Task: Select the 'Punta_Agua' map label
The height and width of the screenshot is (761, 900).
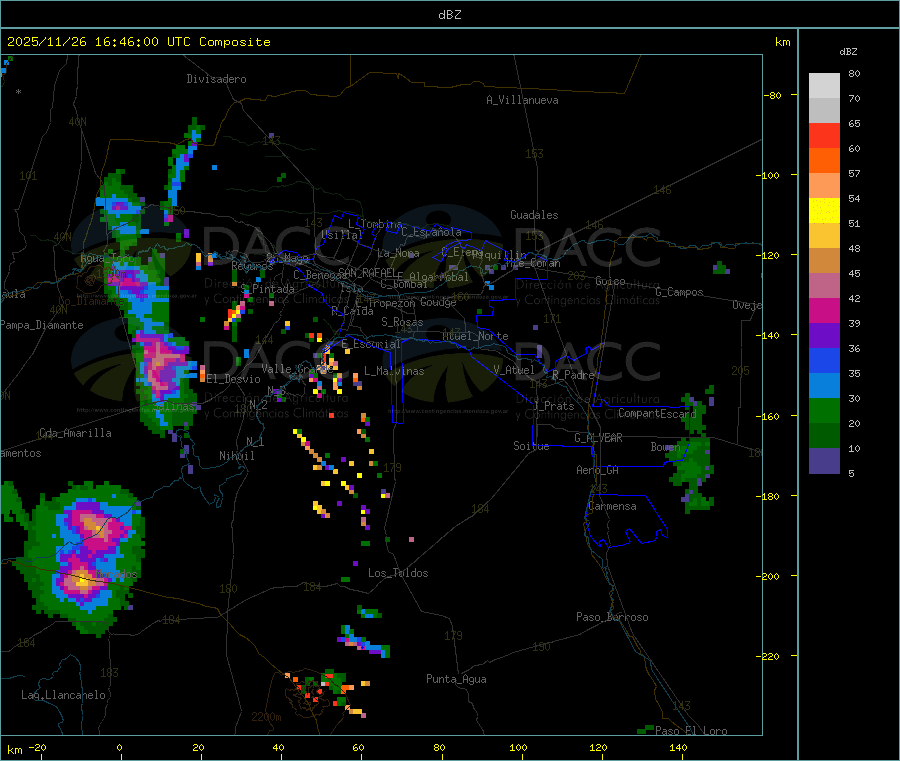Action: [x=456, y=679]
